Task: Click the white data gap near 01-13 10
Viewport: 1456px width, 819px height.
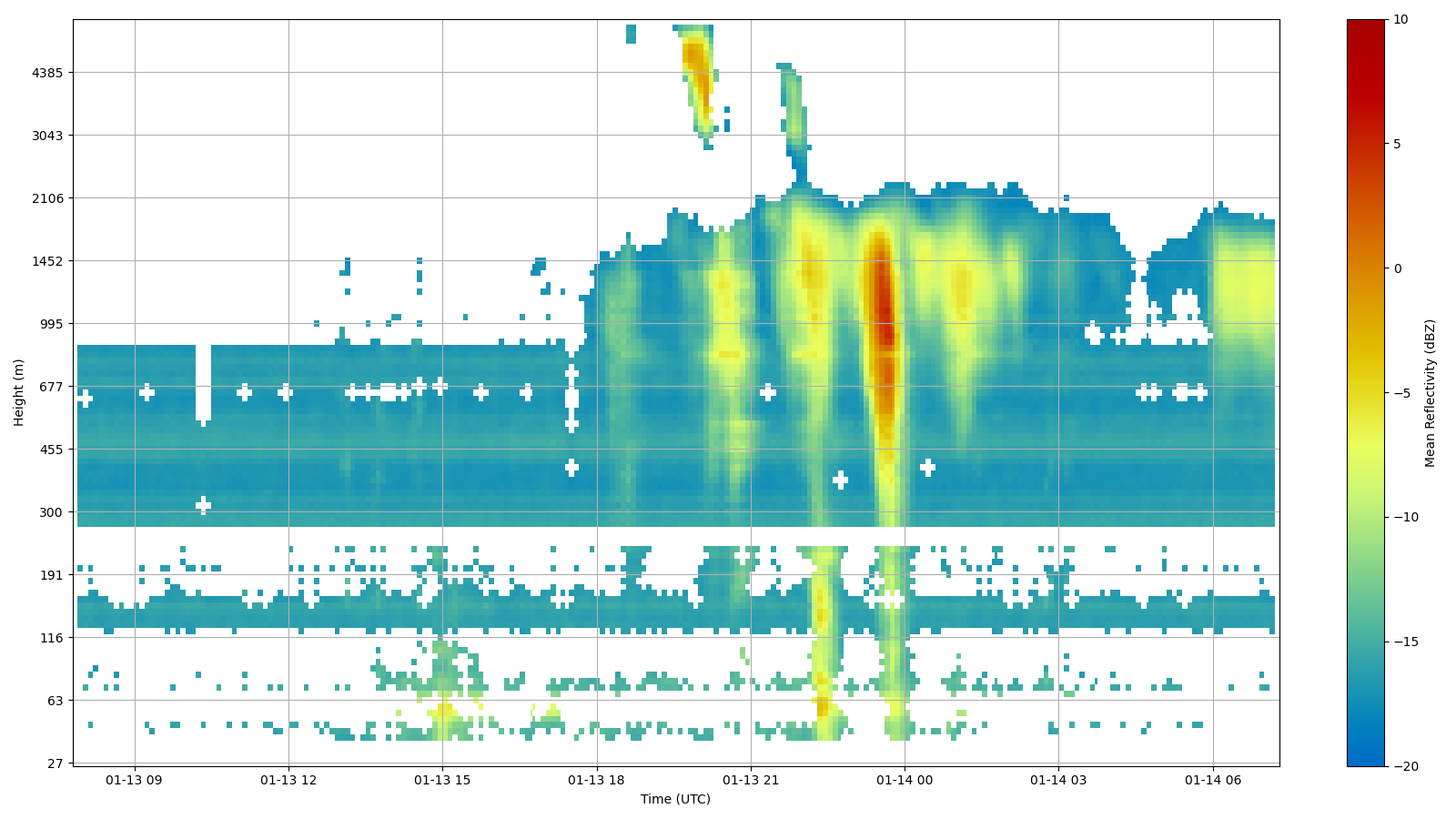Action: 203,383
